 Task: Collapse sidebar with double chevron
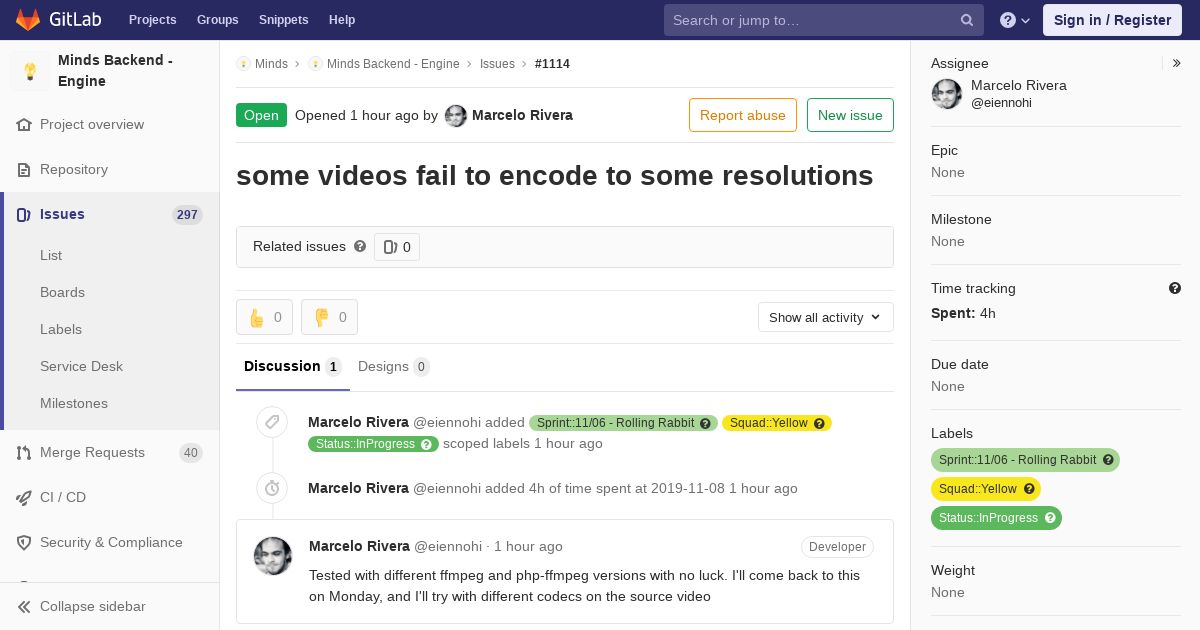click(x=24, y=607)
